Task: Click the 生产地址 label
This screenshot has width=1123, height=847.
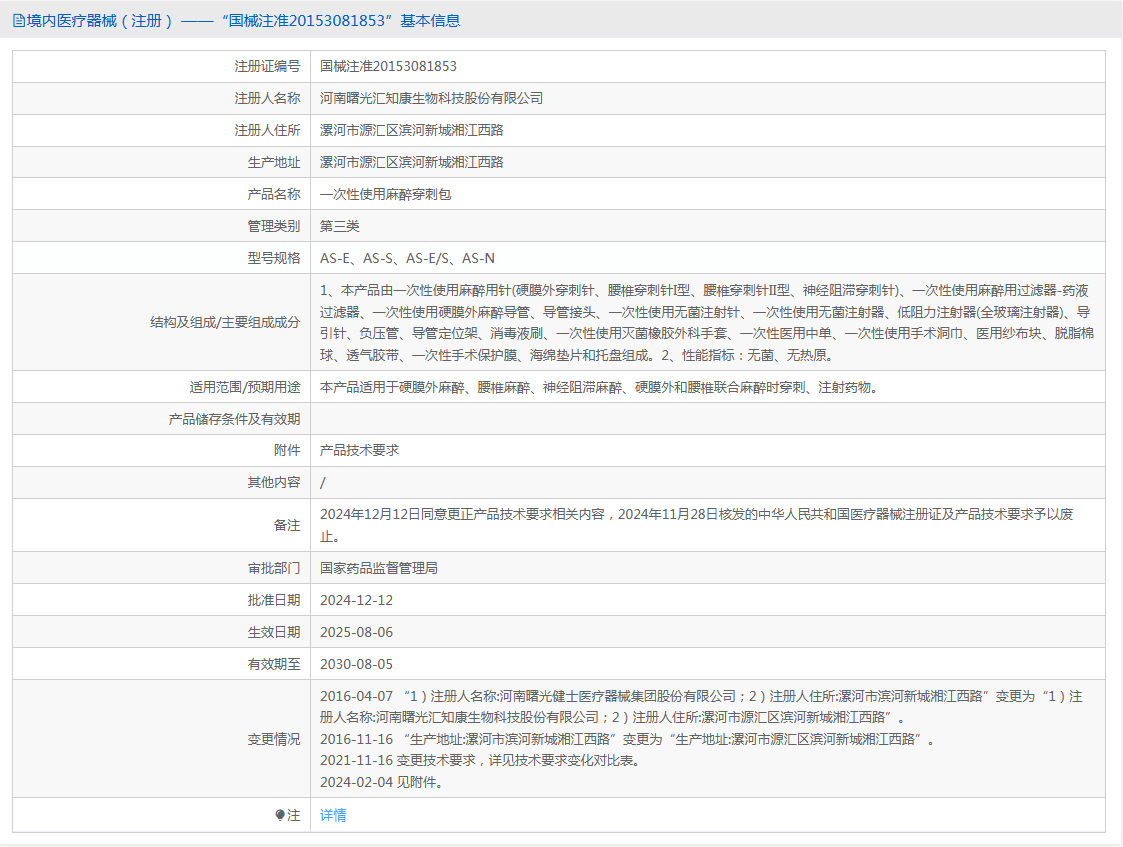Action: 274,163
